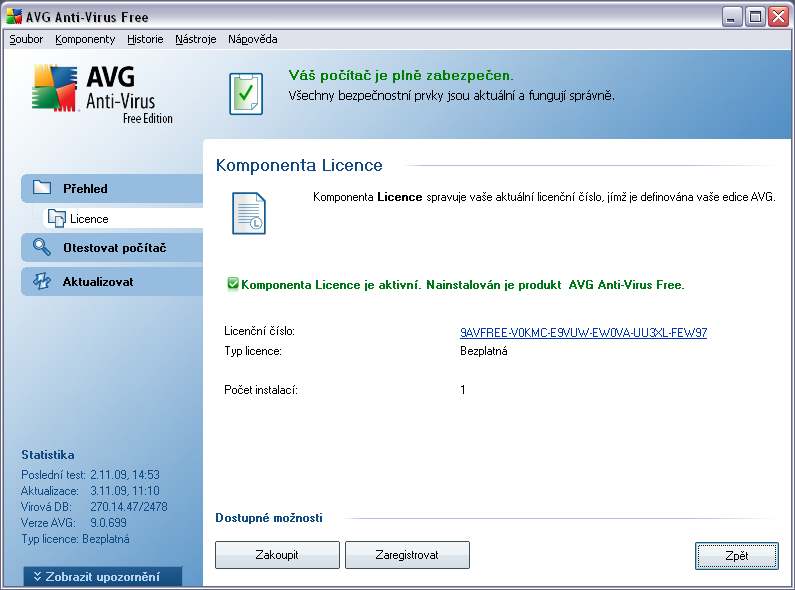Open the Historie menu
795x590 pixels.
145,39
